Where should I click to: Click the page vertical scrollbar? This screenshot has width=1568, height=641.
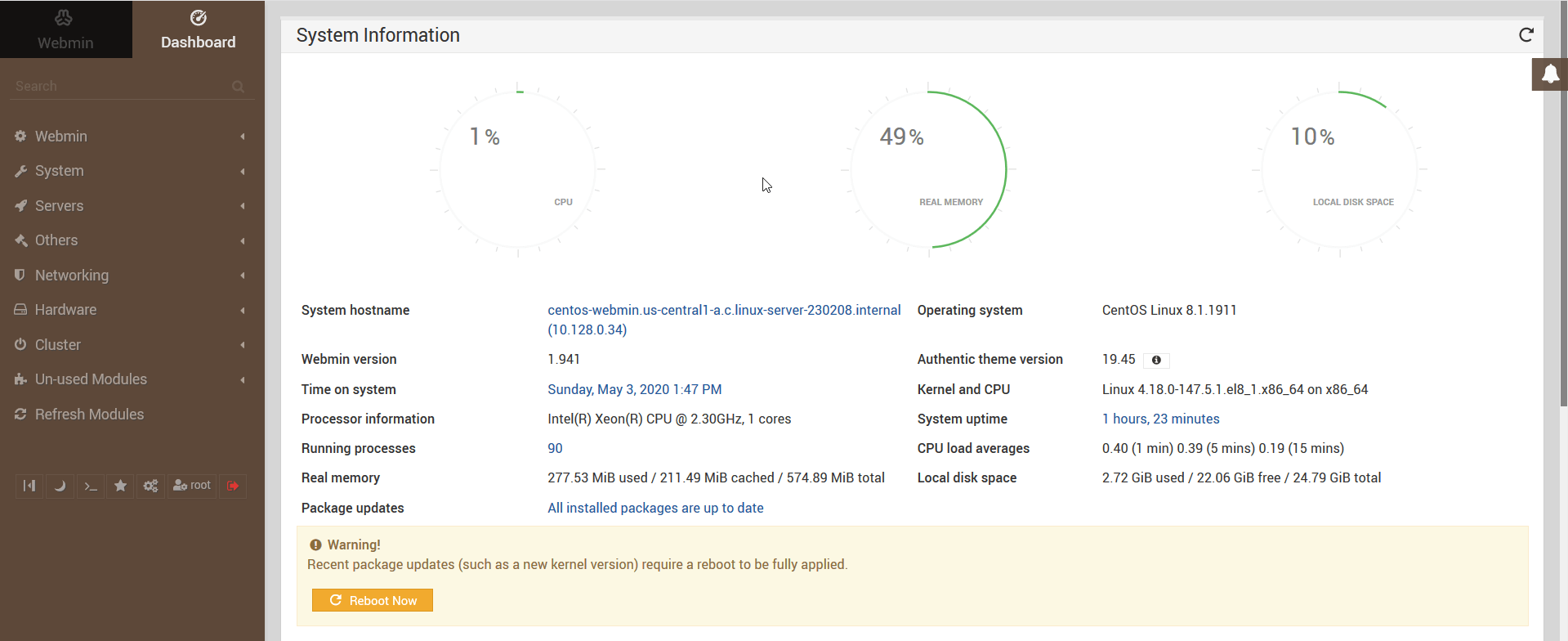(1563, 204)
